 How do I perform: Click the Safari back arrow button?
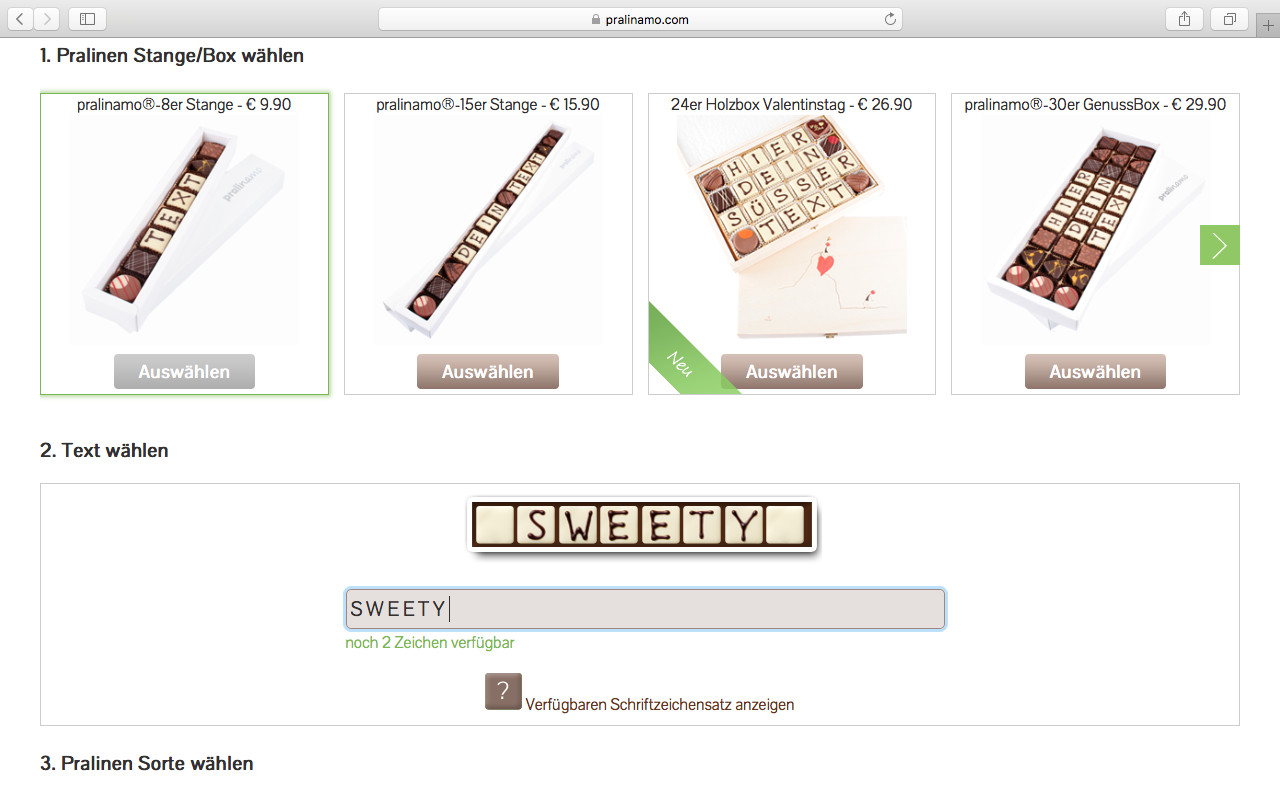[21, 19]
